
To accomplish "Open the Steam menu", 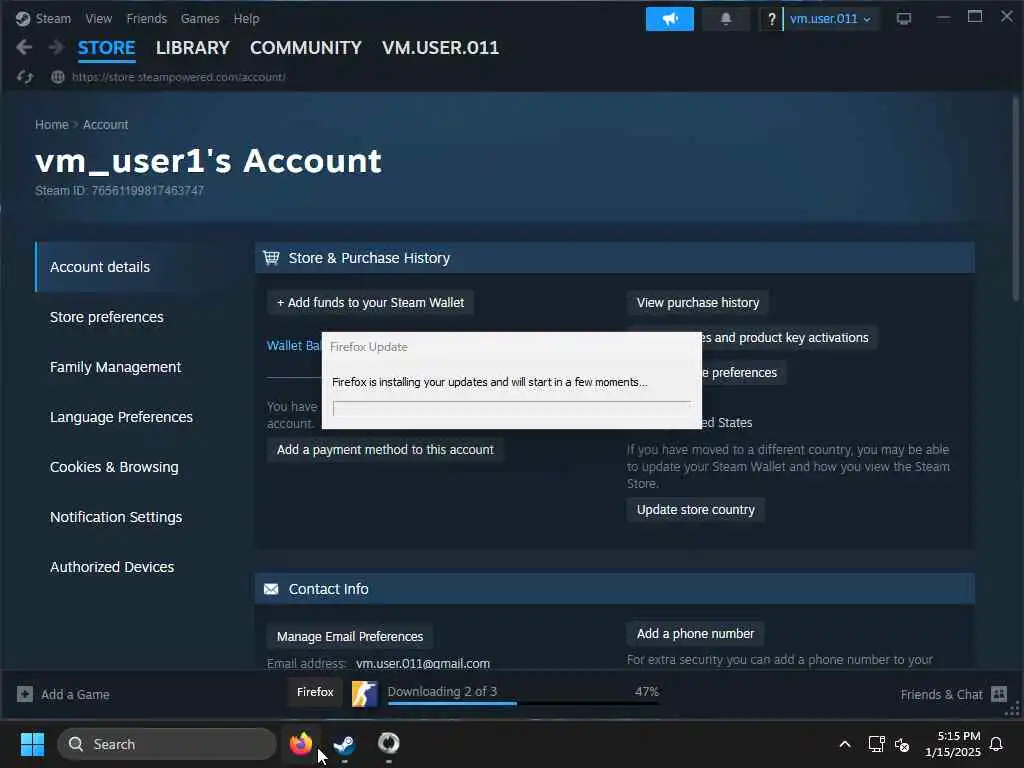I will click(53, 18).
